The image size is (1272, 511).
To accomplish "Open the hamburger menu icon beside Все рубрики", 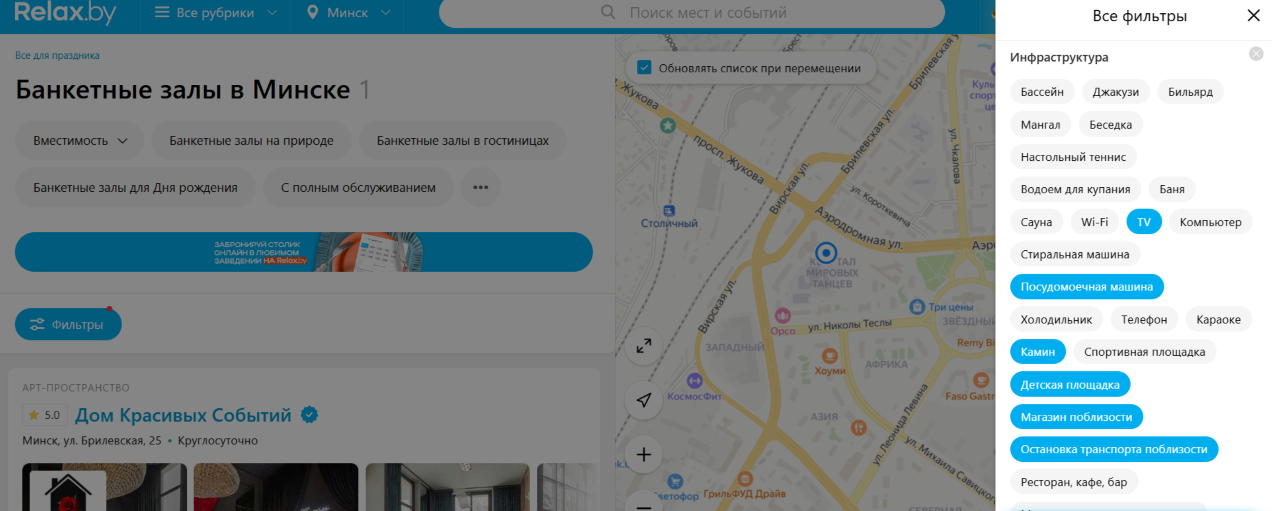I will [x=163, y=13].
